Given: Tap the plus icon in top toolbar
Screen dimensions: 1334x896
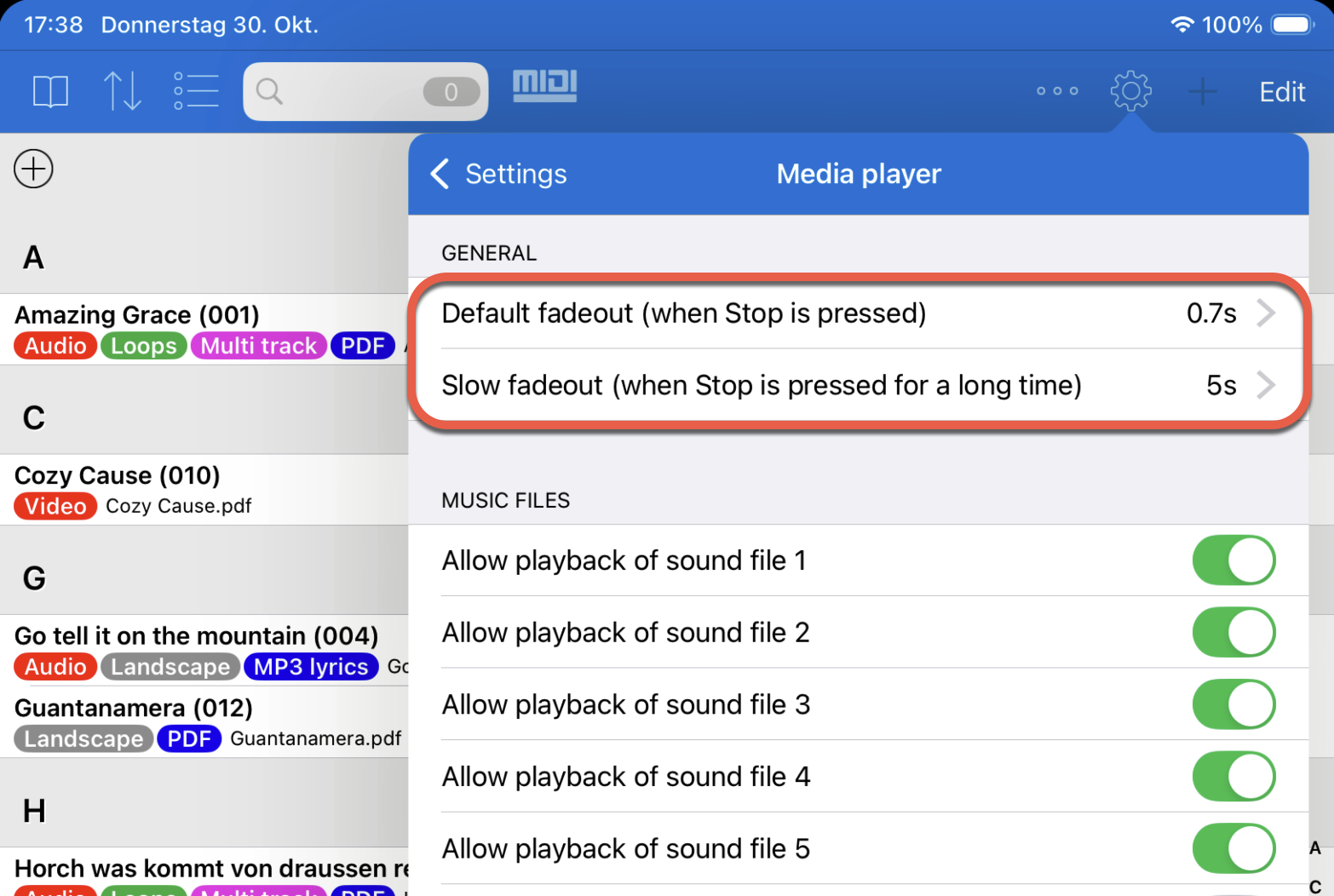Looking at the screenshot, I should [1202, 91].
